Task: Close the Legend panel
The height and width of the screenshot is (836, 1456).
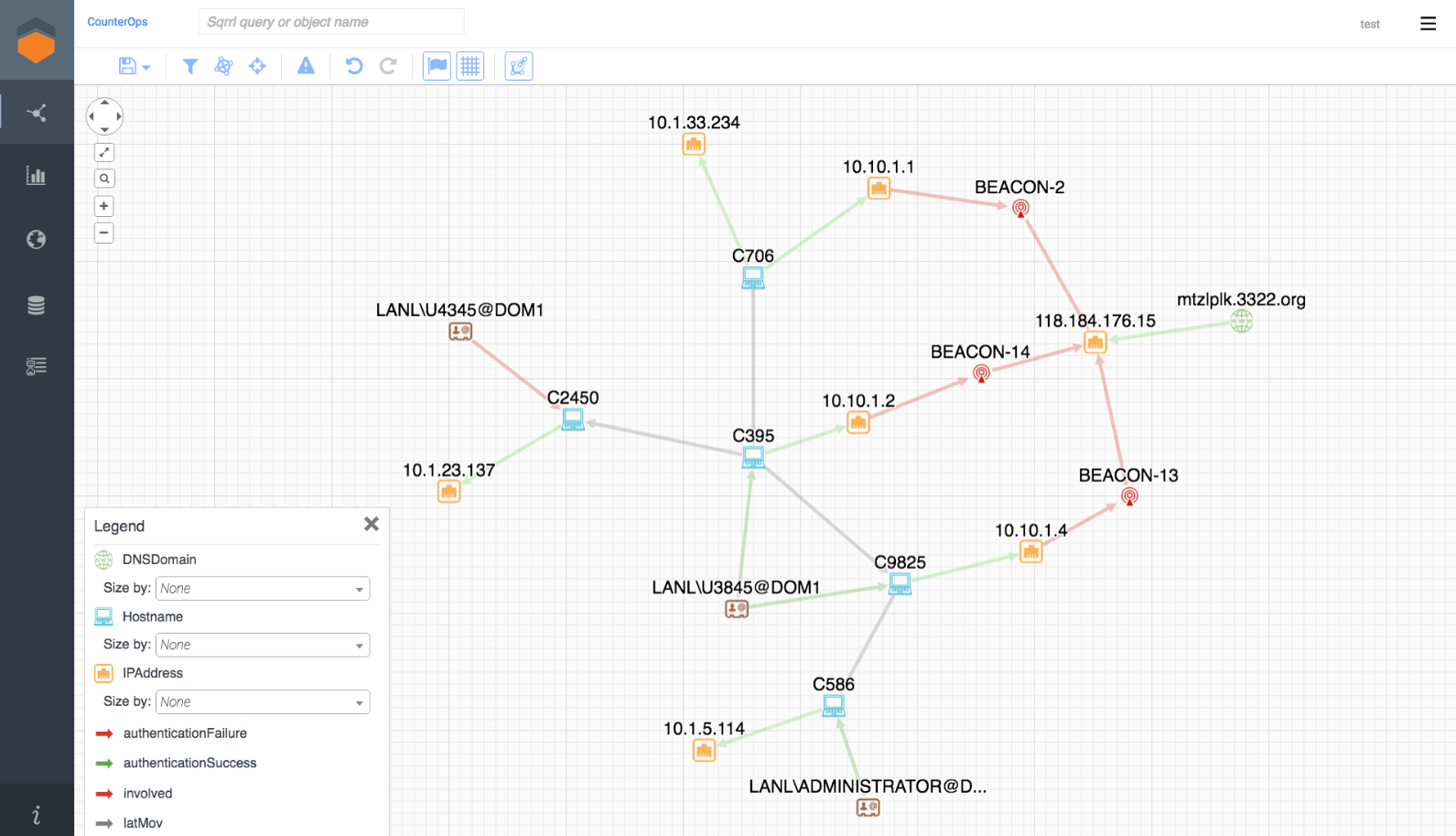Action: point(371,524)
